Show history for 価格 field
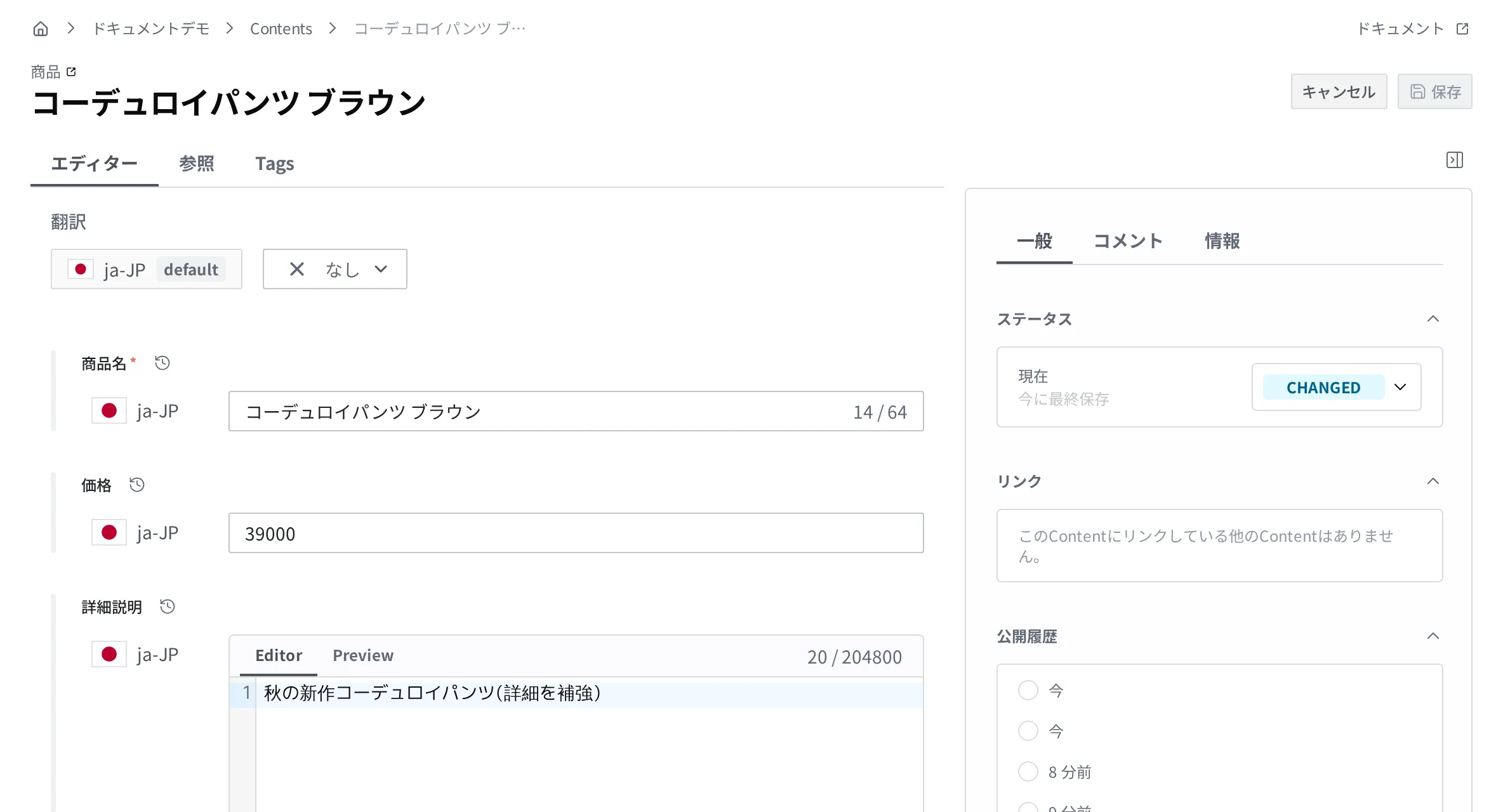Image resolution: width=1503 pixels, height=812 pixels. tap(137, 485)
